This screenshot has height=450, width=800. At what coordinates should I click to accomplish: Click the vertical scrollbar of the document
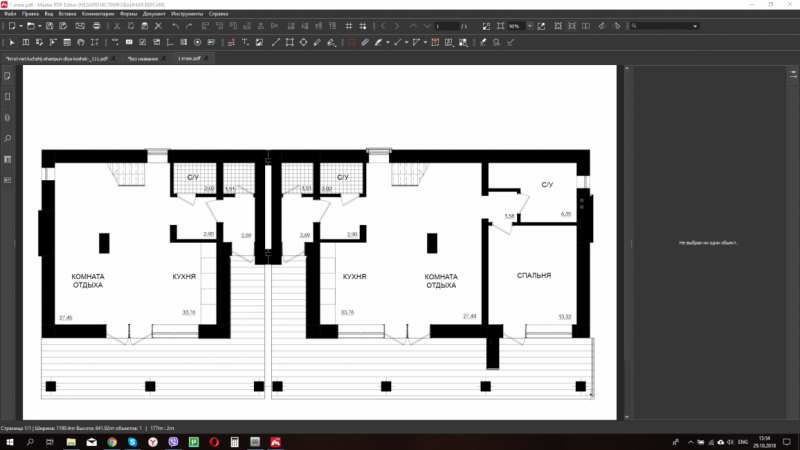point(627,242)
